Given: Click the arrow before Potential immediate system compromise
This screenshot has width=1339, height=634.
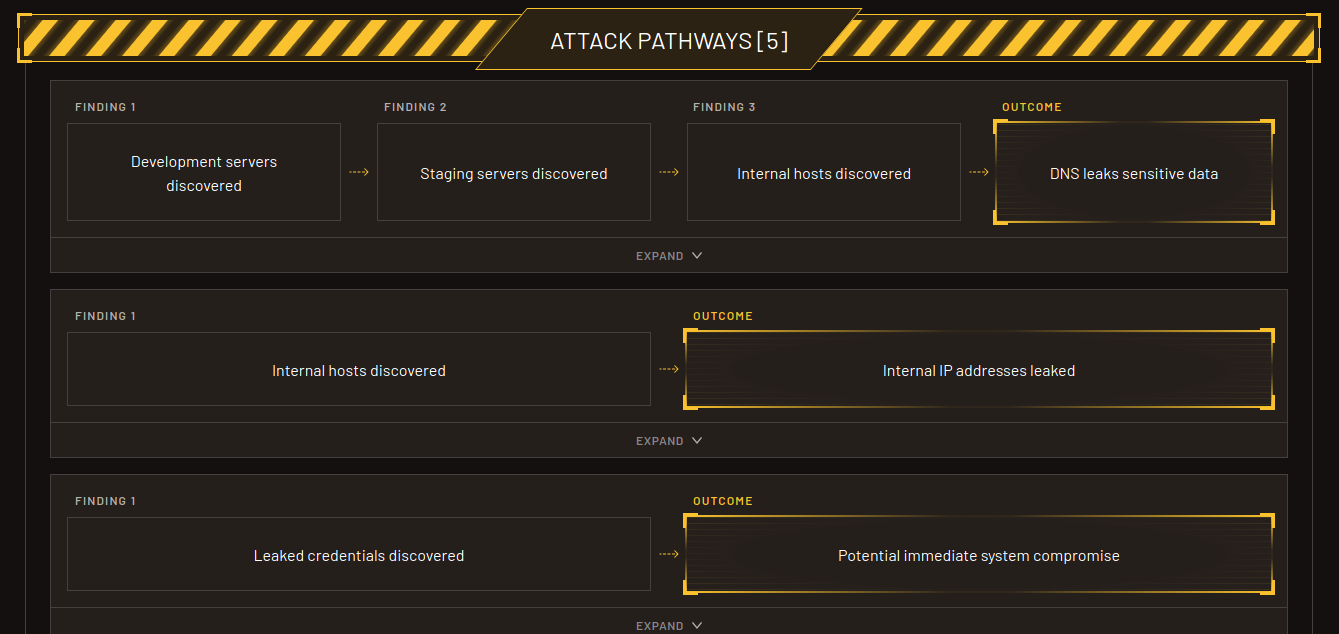Looking at the screenshot, I should (x=668, y=554).
